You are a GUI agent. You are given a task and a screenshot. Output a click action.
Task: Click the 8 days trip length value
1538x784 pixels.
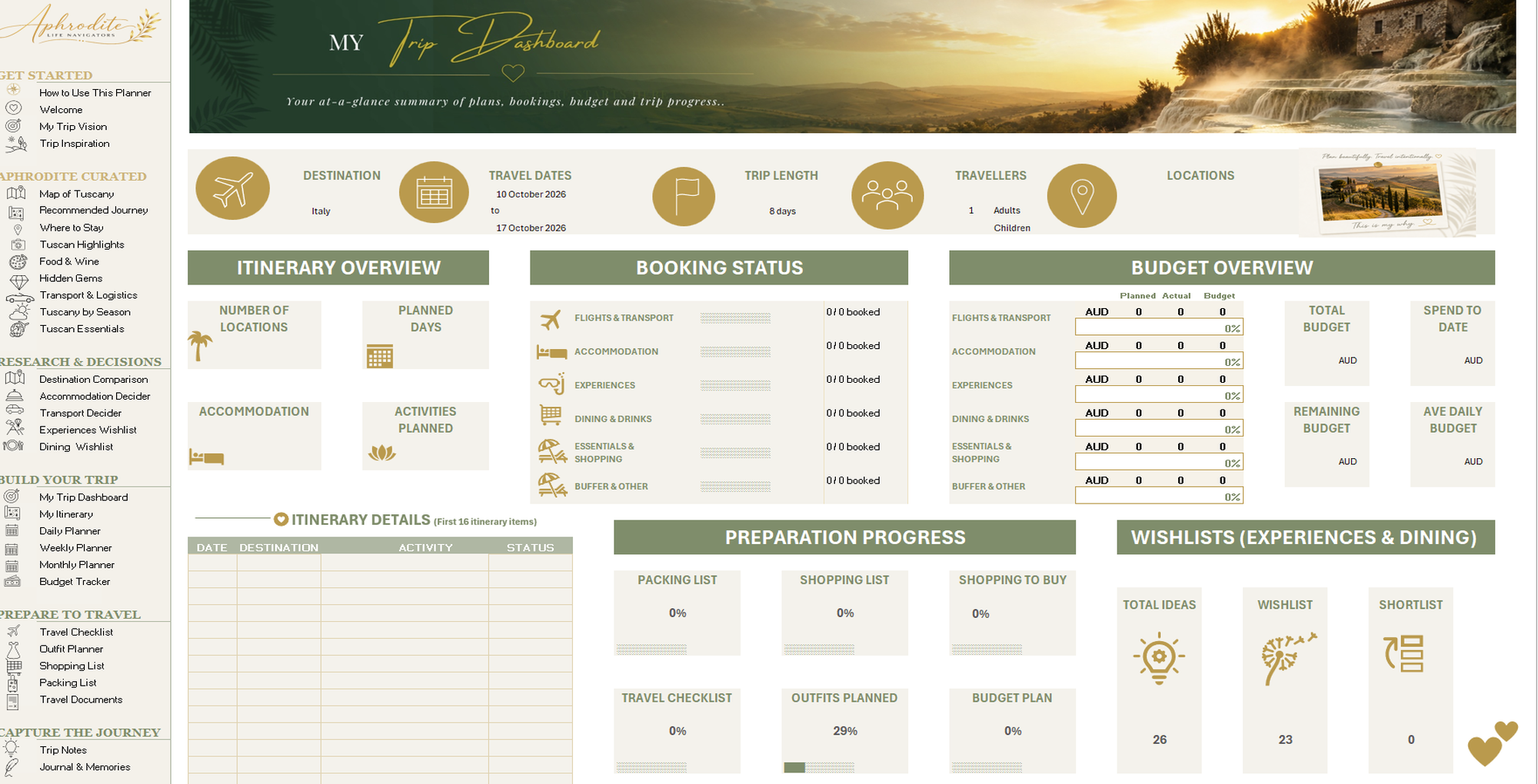coord(782,211)
